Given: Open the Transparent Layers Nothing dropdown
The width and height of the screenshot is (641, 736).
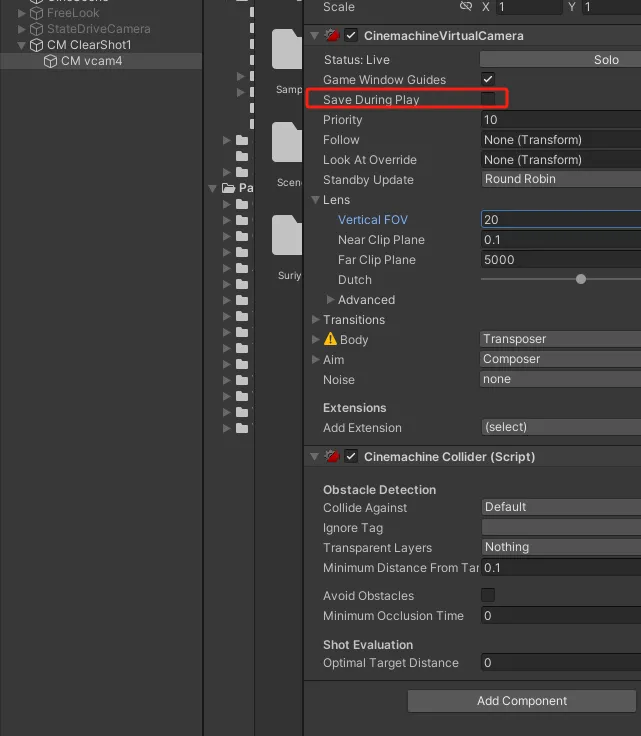Looking at the screenshot, I should [561, 547].
